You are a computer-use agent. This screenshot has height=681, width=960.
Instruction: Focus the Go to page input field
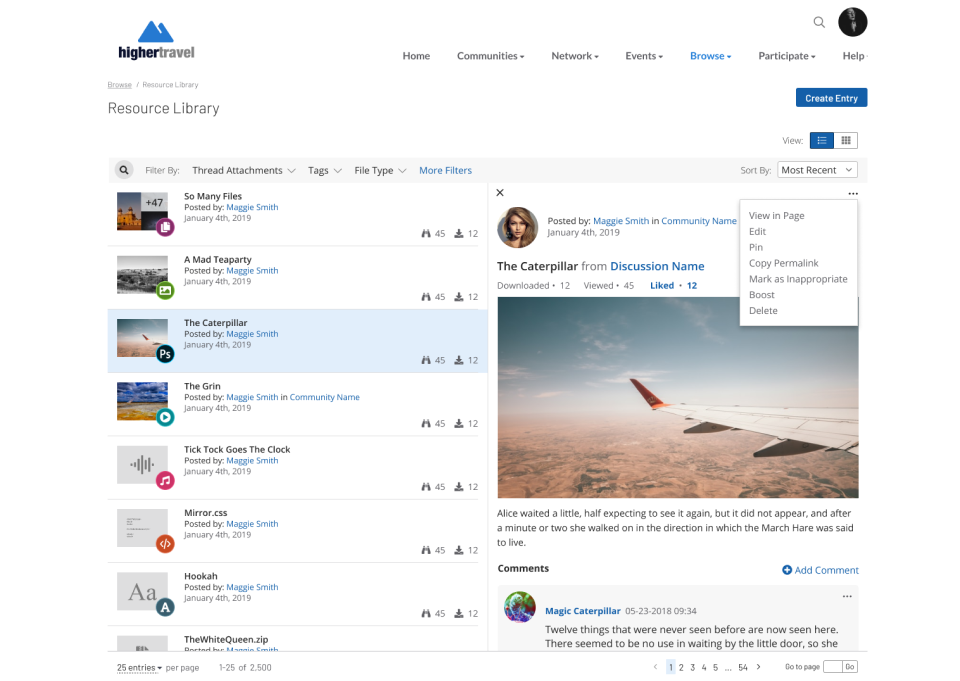coord(833,667)
